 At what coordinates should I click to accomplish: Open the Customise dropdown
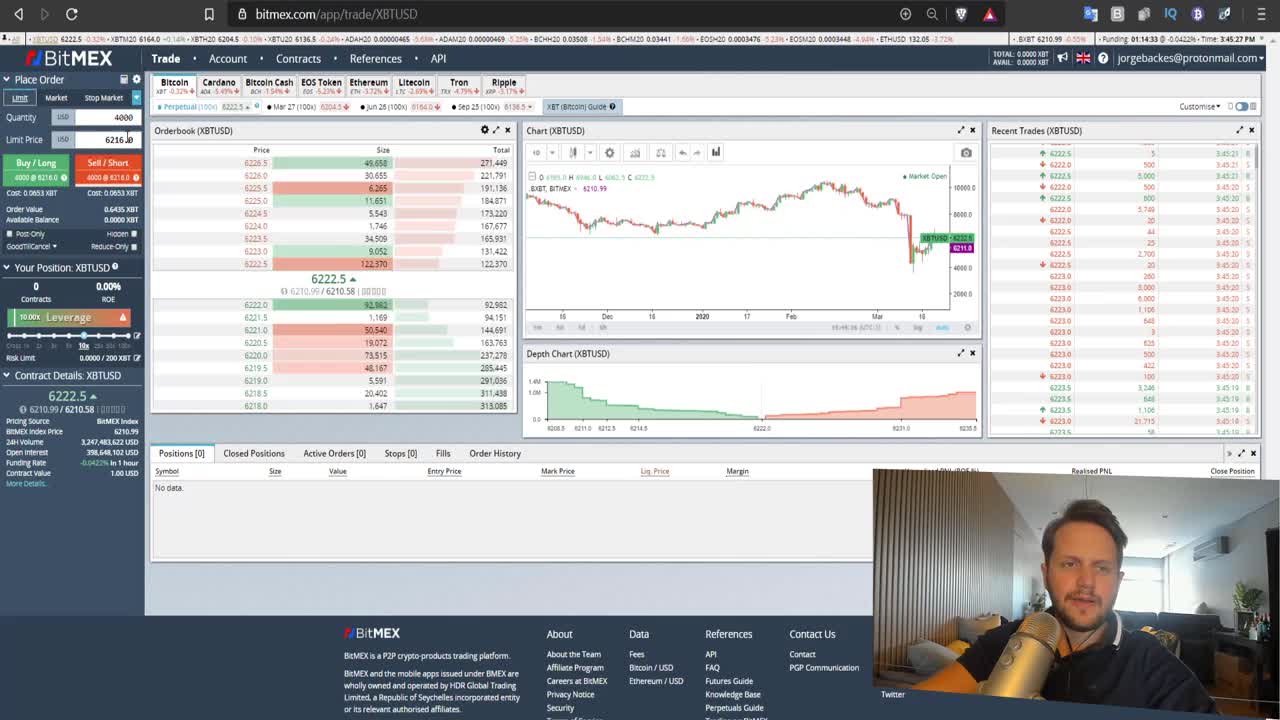point(1199,106)
